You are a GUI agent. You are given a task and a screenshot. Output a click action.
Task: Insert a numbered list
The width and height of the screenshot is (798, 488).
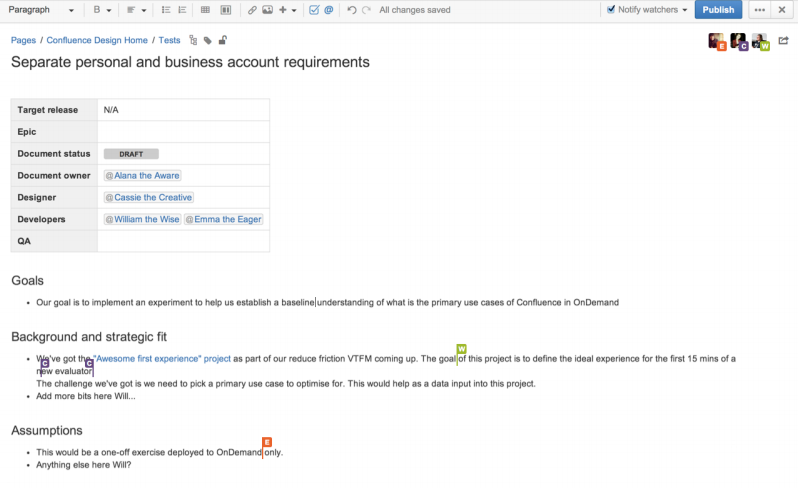click(182, 10)
